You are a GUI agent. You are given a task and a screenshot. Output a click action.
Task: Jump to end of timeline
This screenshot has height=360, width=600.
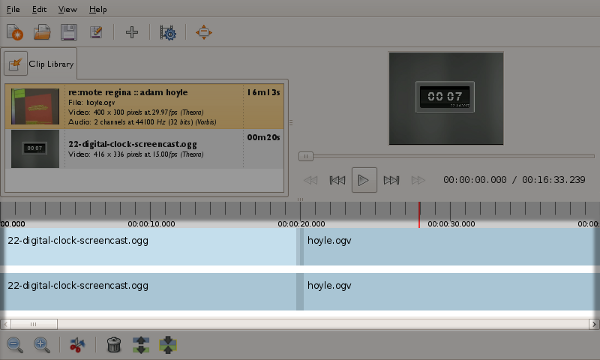(391, 180)
